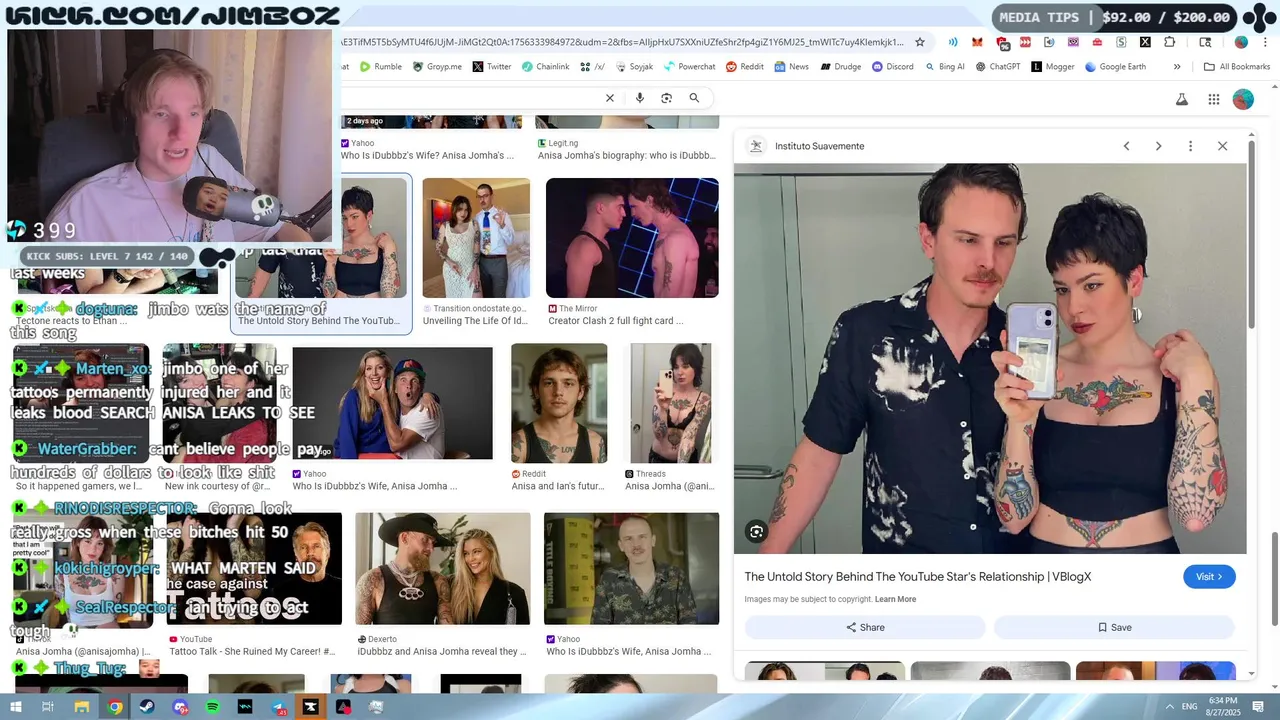Image resolution: width=1280 pixels, height=720 pixels.
Task: Open the Google Earth bookmark
Action: click(x=1115, y=67)
